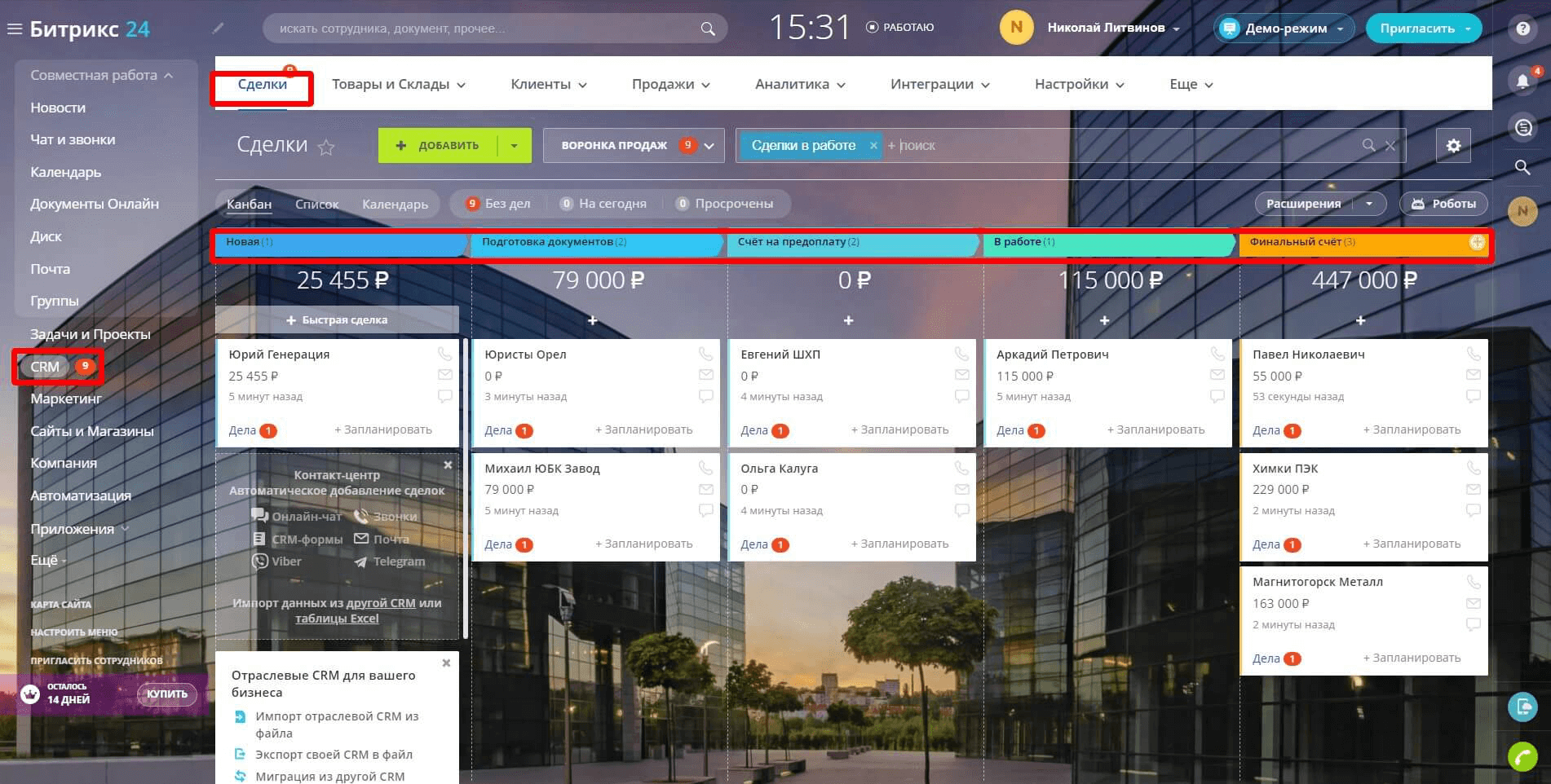The width and height of the screenshot is (1551, 784).
Task: Open the hamburger menu next to Битрикс 24
Action: (14, 28)
